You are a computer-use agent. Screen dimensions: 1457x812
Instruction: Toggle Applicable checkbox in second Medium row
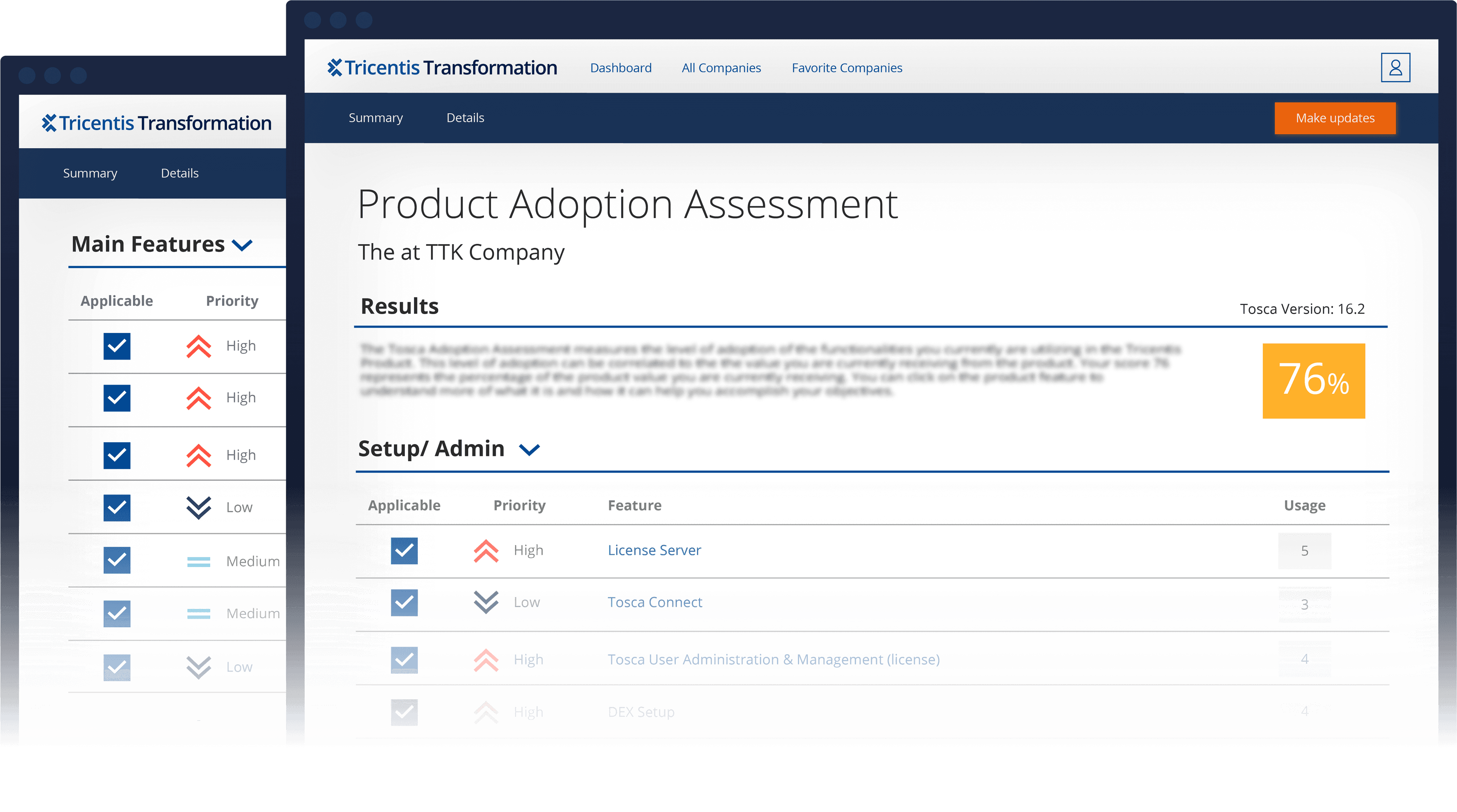[x=117, y=614]
